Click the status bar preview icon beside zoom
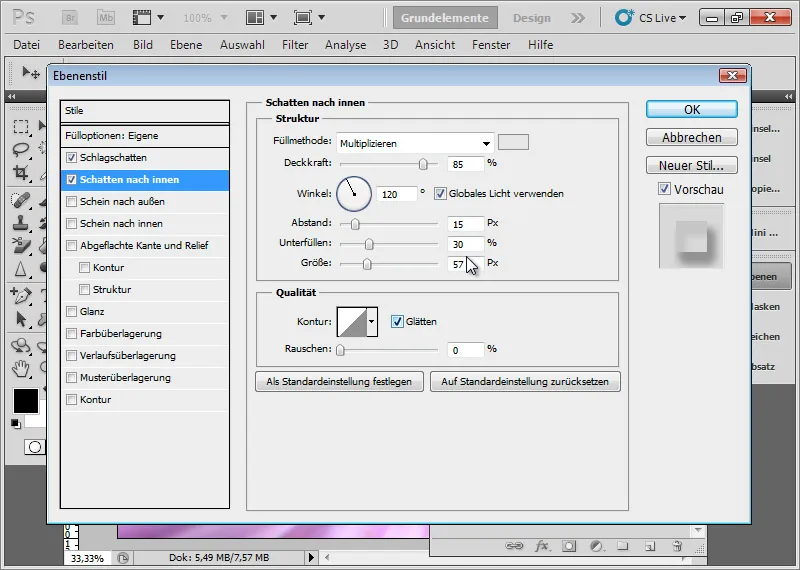800x570 pixels. (x=122, y=558)
